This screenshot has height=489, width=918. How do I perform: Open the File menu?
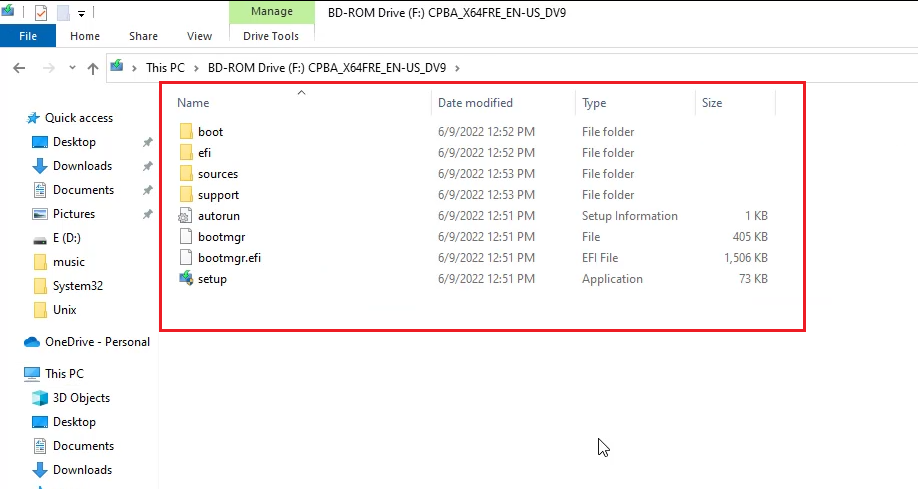28,36
